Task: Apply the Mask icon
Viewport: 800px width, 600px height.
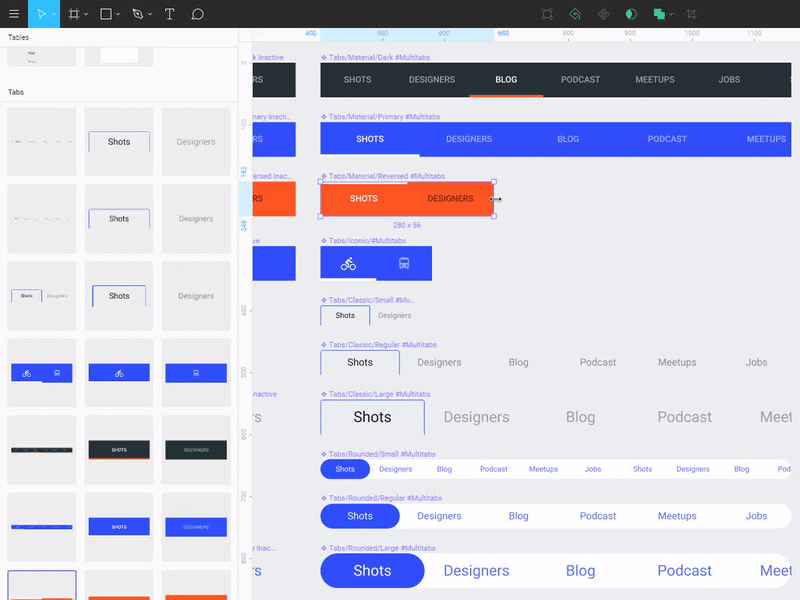Action: point(630,14)
